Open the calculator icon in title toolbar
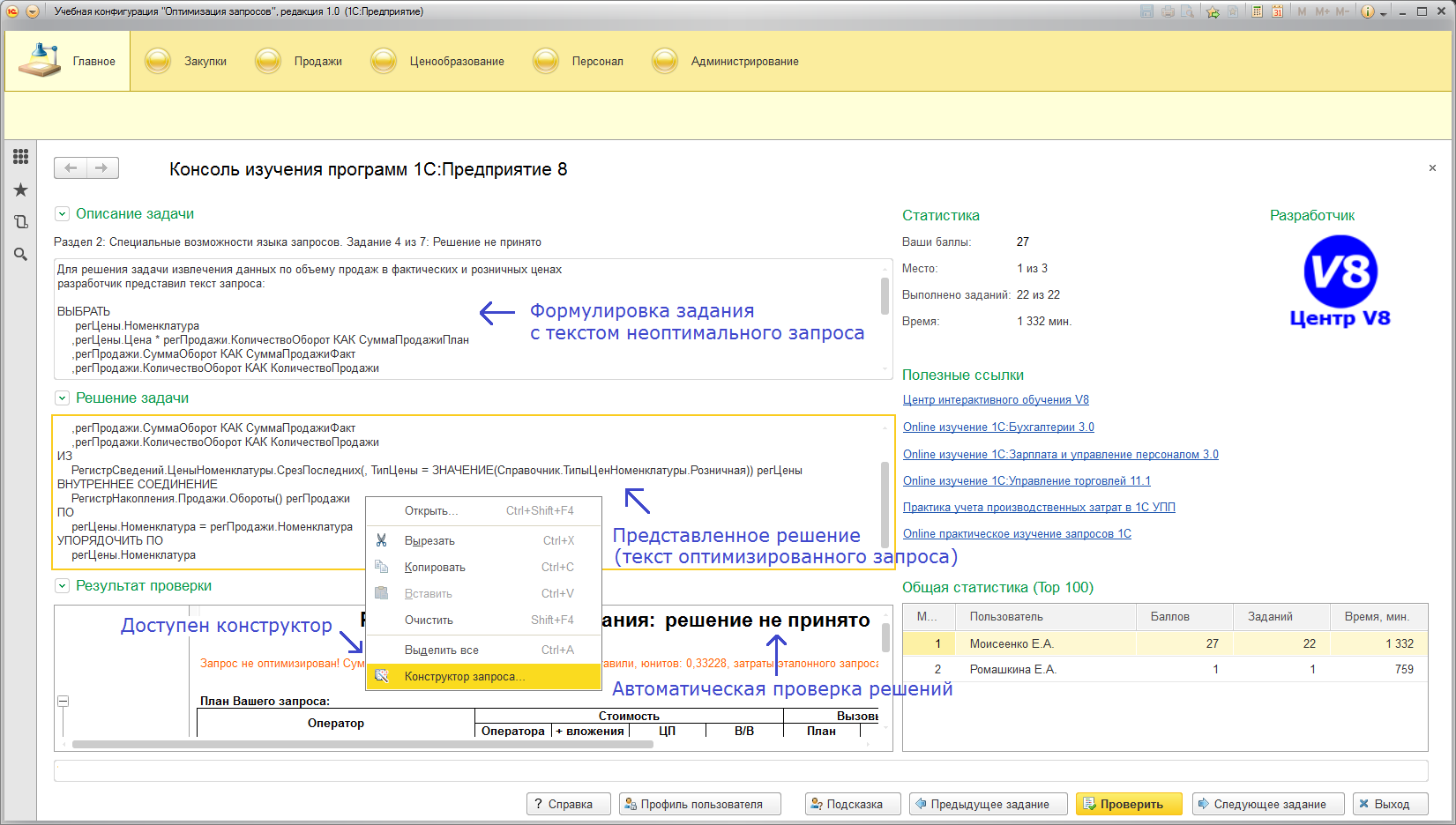1456x825 pixels. point(1257,11)
